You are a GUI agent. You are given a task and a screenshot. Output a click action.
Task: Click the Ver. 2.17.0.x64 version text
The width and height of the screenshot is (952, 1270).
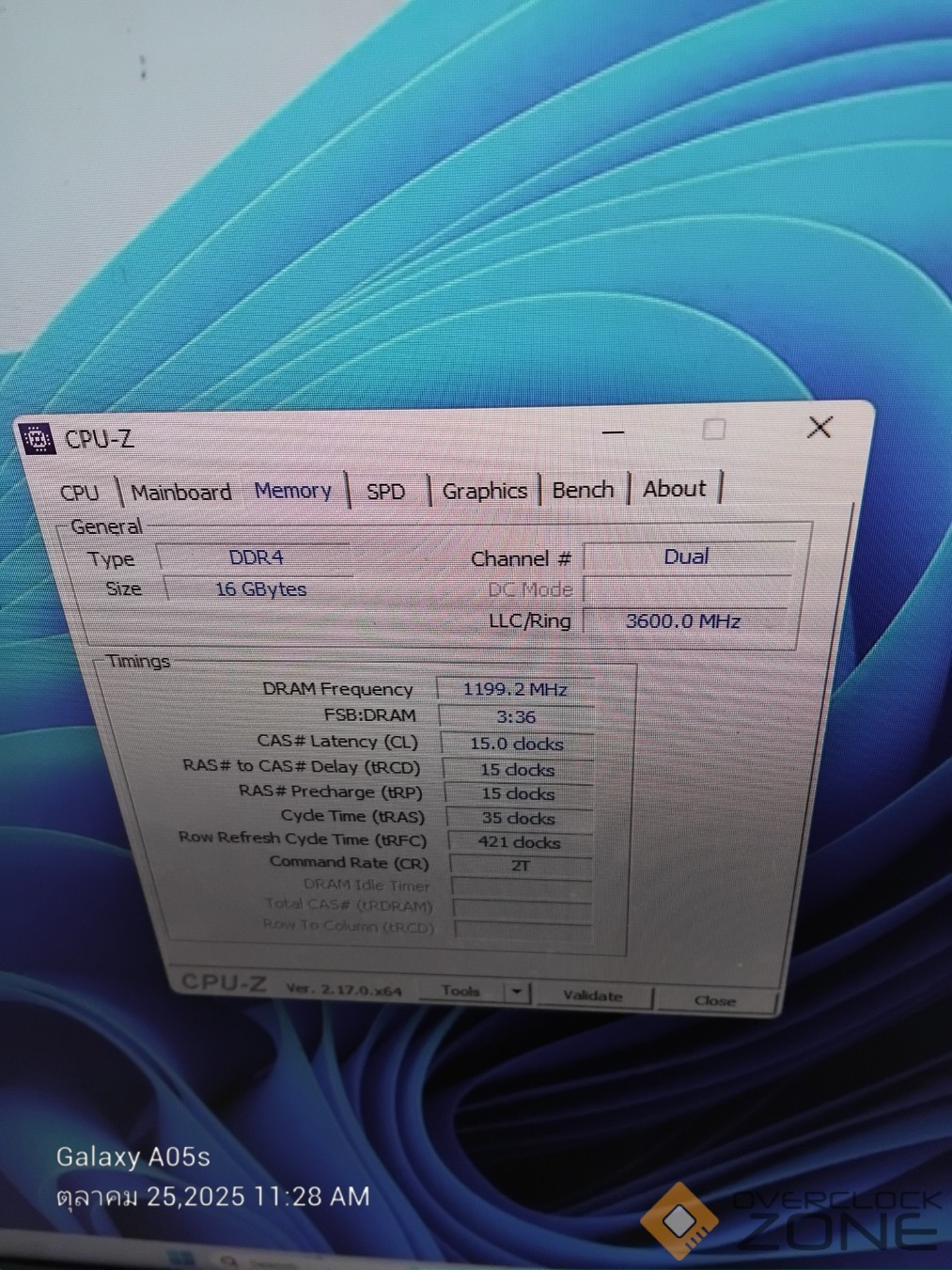[343, 989]
